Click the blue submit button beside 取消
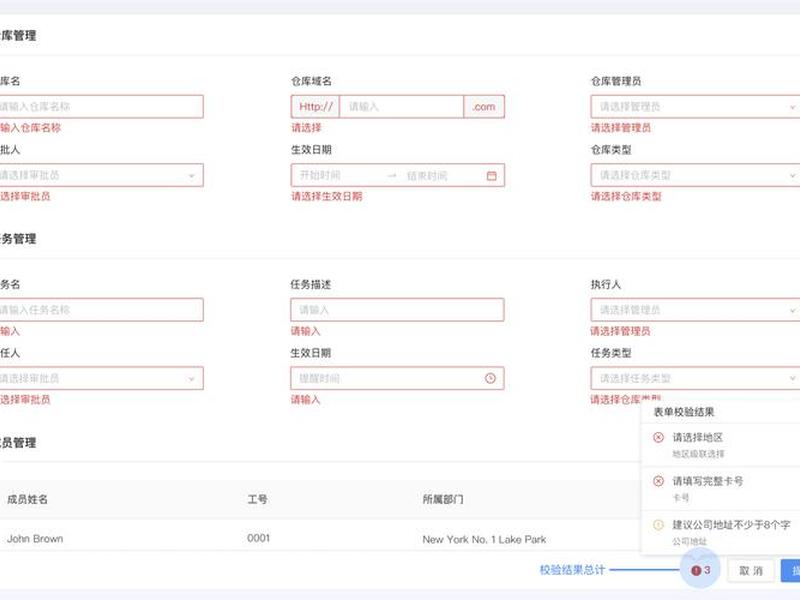800x600 pixels. point(791,570)
